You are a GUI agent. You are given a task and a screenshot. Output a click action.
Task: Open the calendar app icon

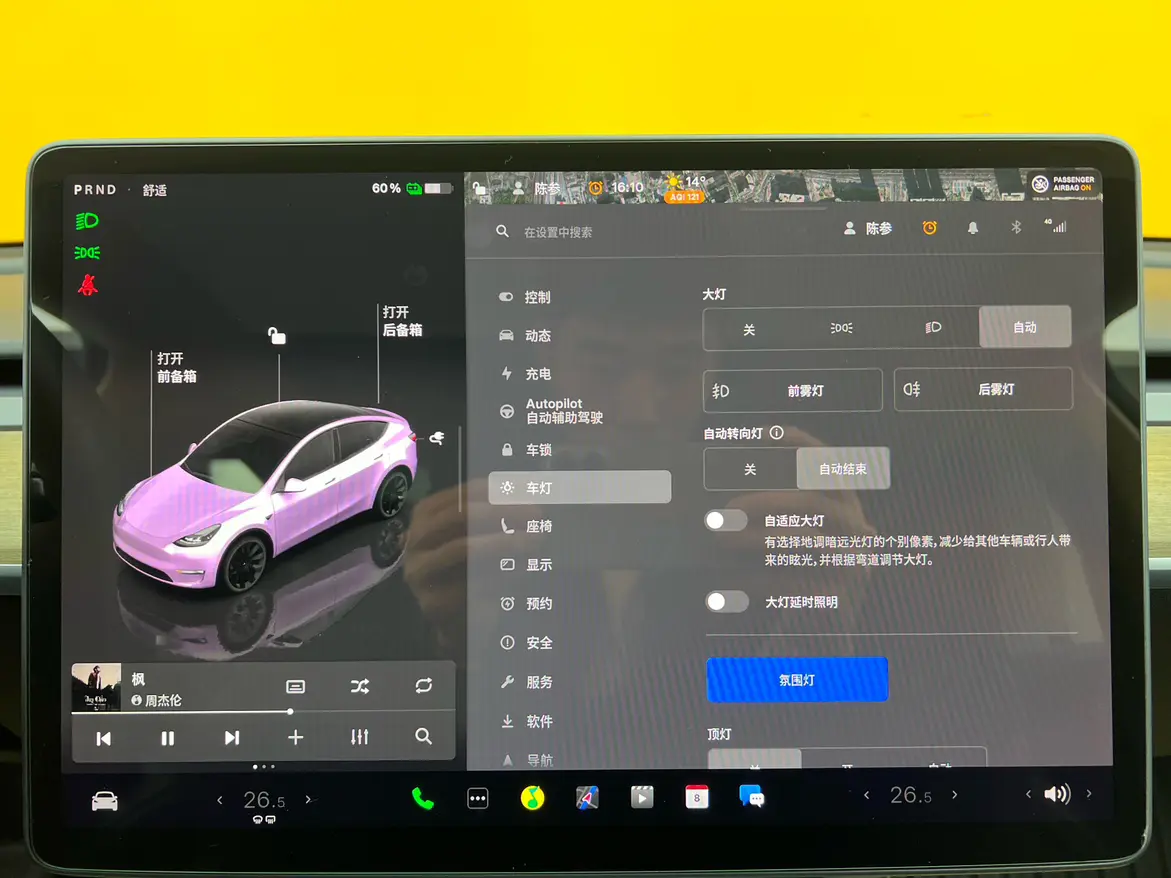(x=696, y=797)
